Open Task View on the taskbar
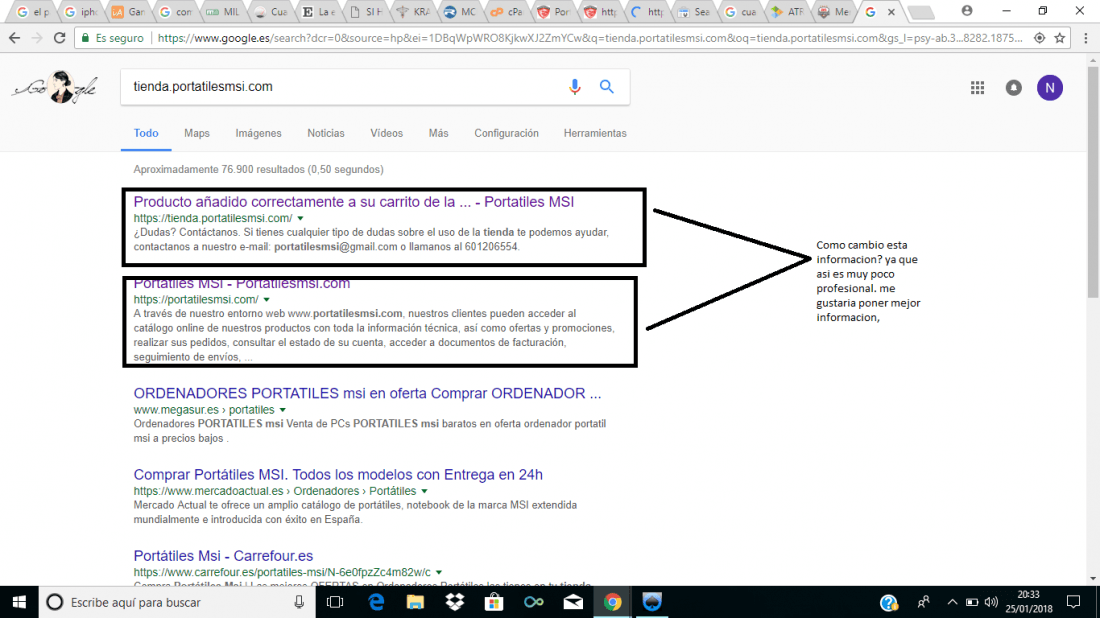This screenshot has height=618, width=1100. [x=335, y=602]
